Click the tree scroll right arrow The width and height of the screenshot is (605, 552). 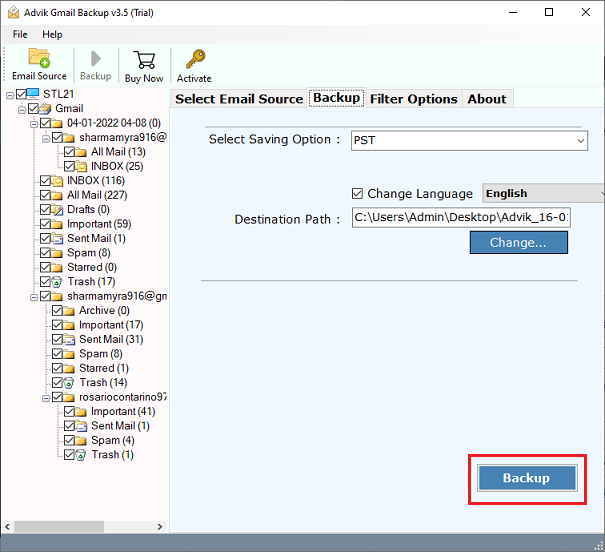(x=160, y=527)
